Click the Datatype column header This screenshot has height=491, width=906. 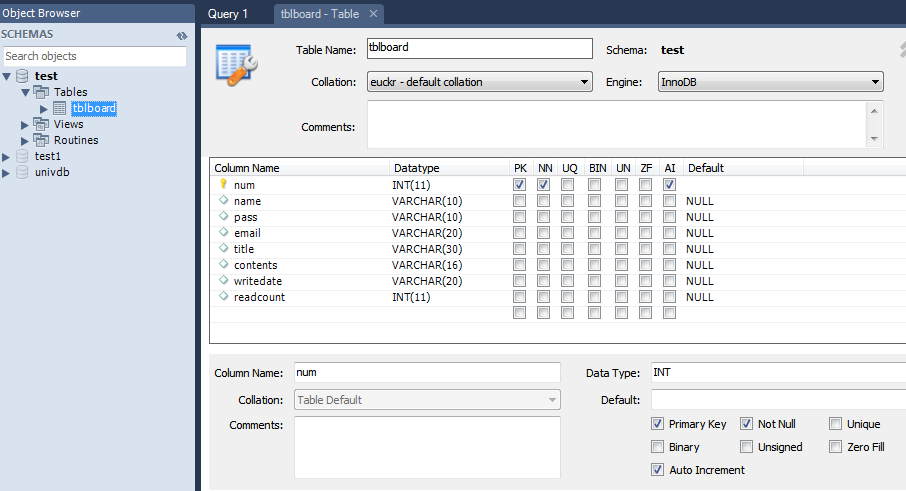pyautogui.click(x=417, y=168)
